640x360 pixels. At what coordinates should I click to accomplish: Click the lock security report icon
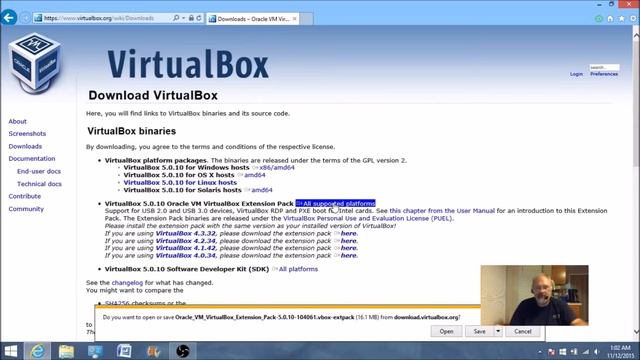pyautogui.click(x=191, y=18)
